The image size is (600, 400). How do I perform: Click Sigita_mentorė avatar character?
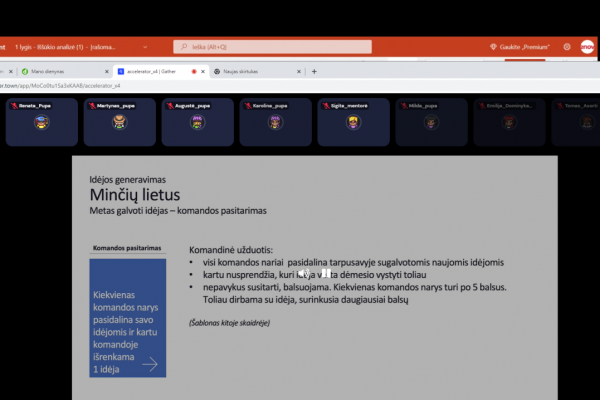click(354, 122)
